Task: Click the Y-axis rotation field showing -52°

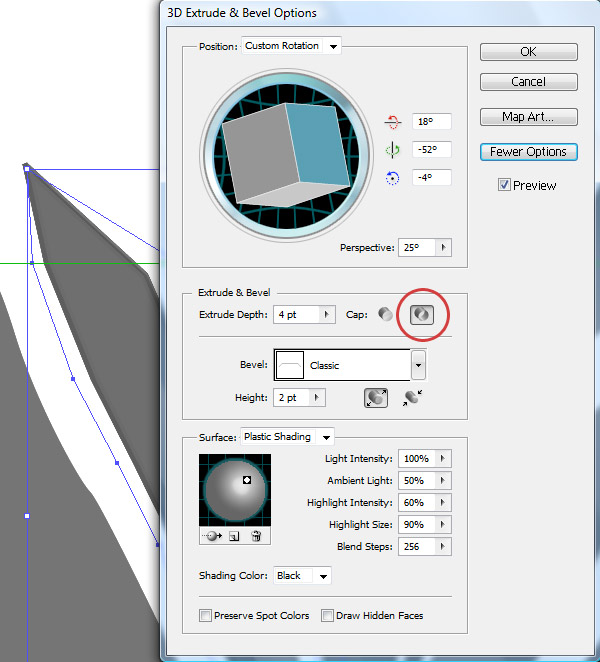Action: pos(431,150)
